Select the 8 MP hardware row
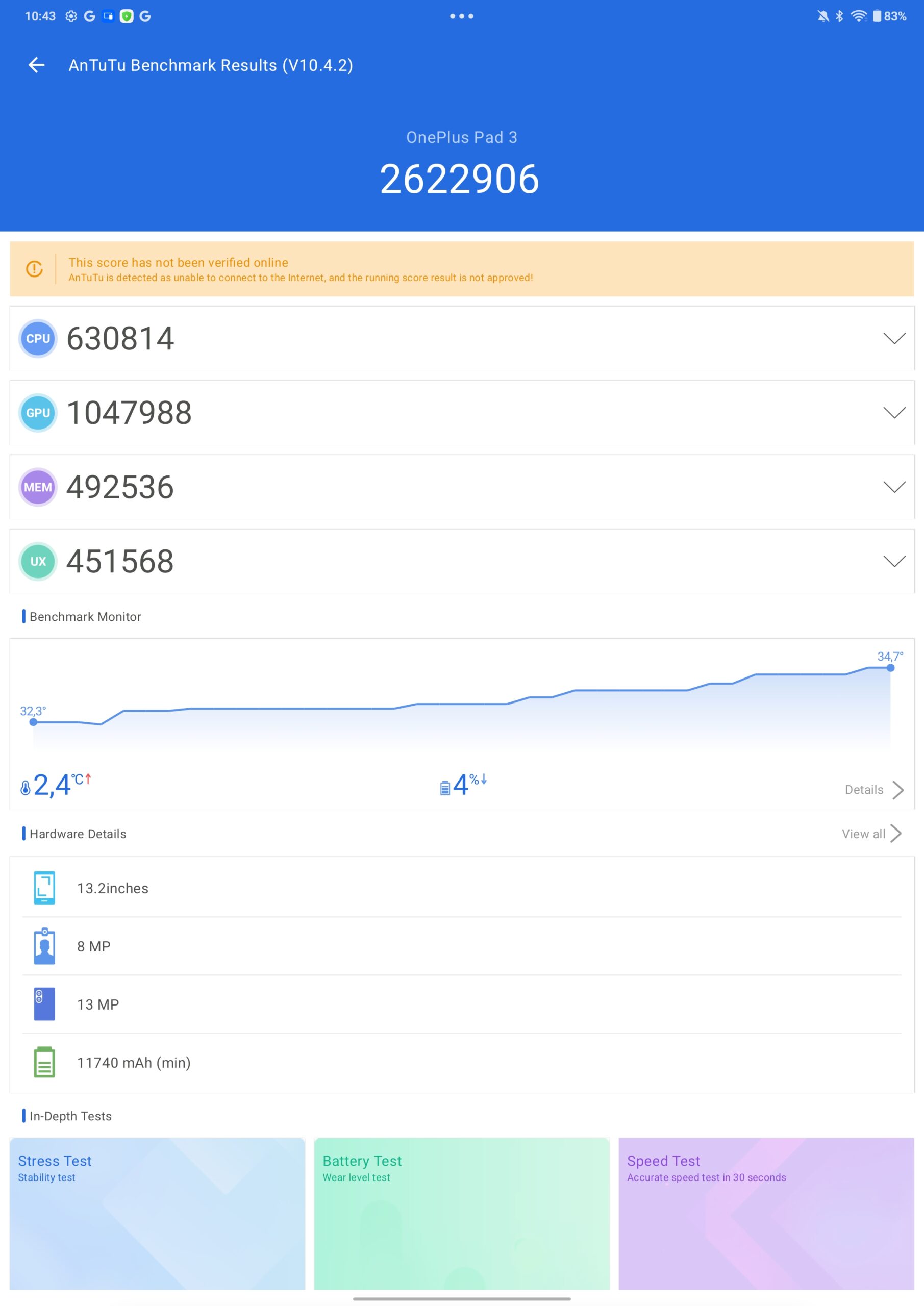The image size is (924, 1306). (461, 946)
